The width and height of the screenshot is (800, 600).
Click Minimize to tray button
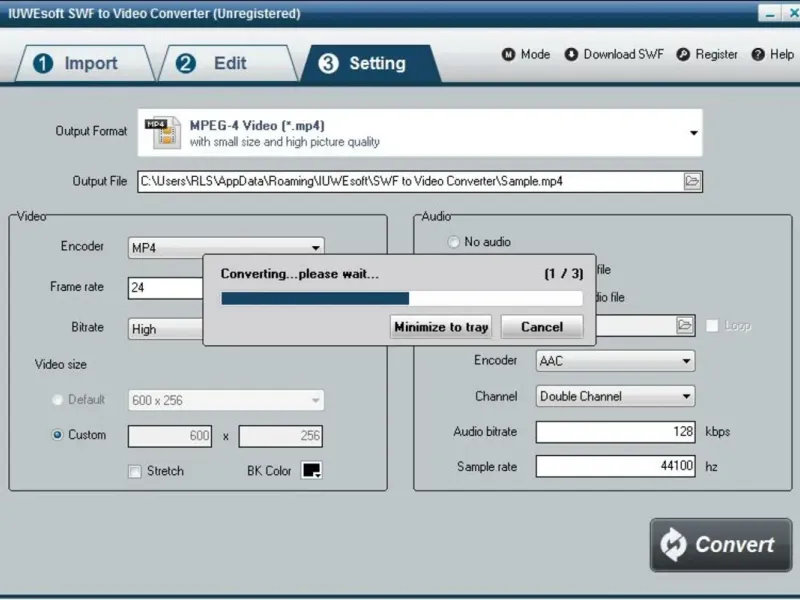tap(441, 327)
